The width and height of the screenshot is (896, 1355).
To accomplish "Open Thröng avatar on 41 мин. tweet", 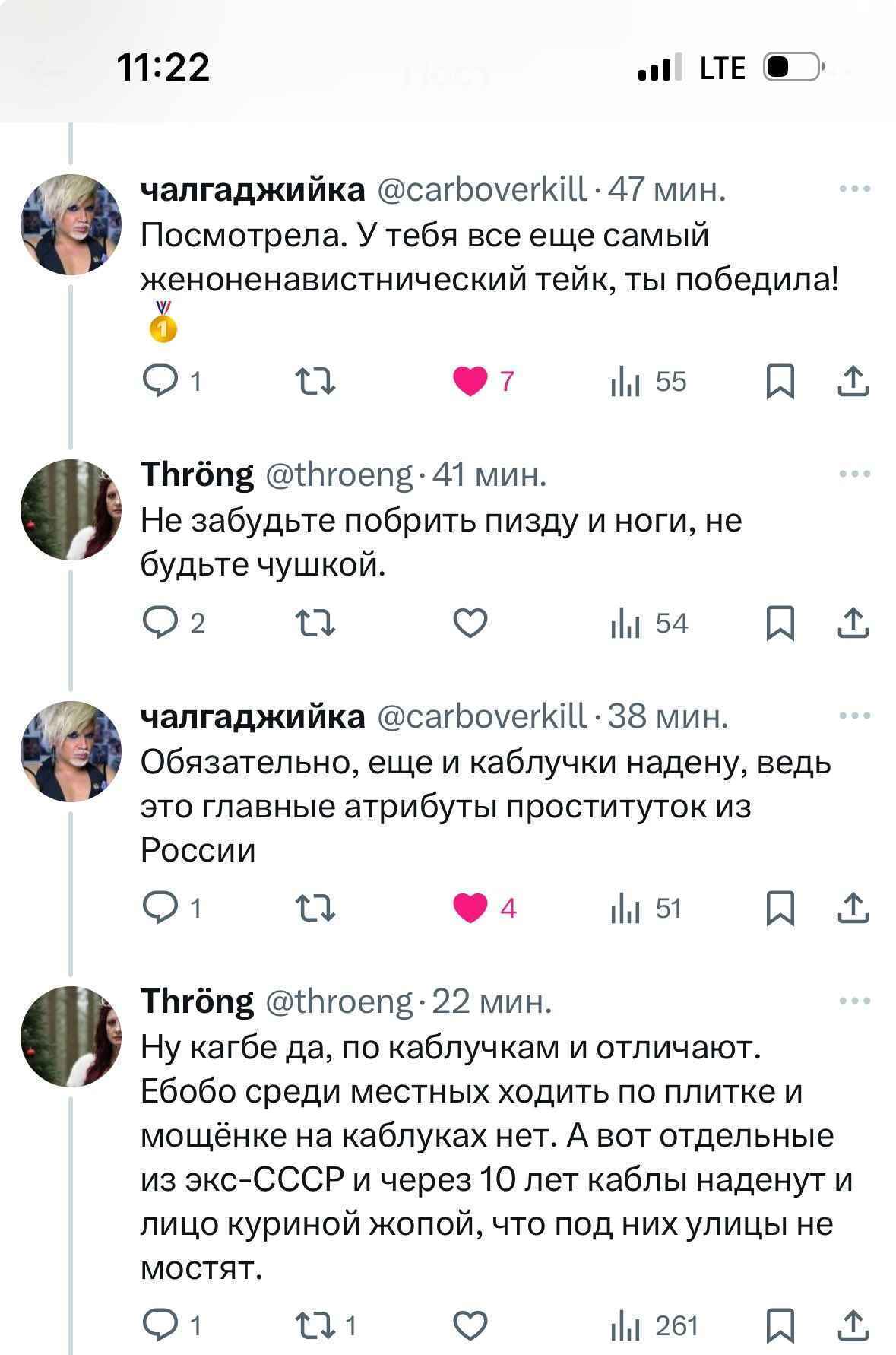I will (x=71, y=509).
